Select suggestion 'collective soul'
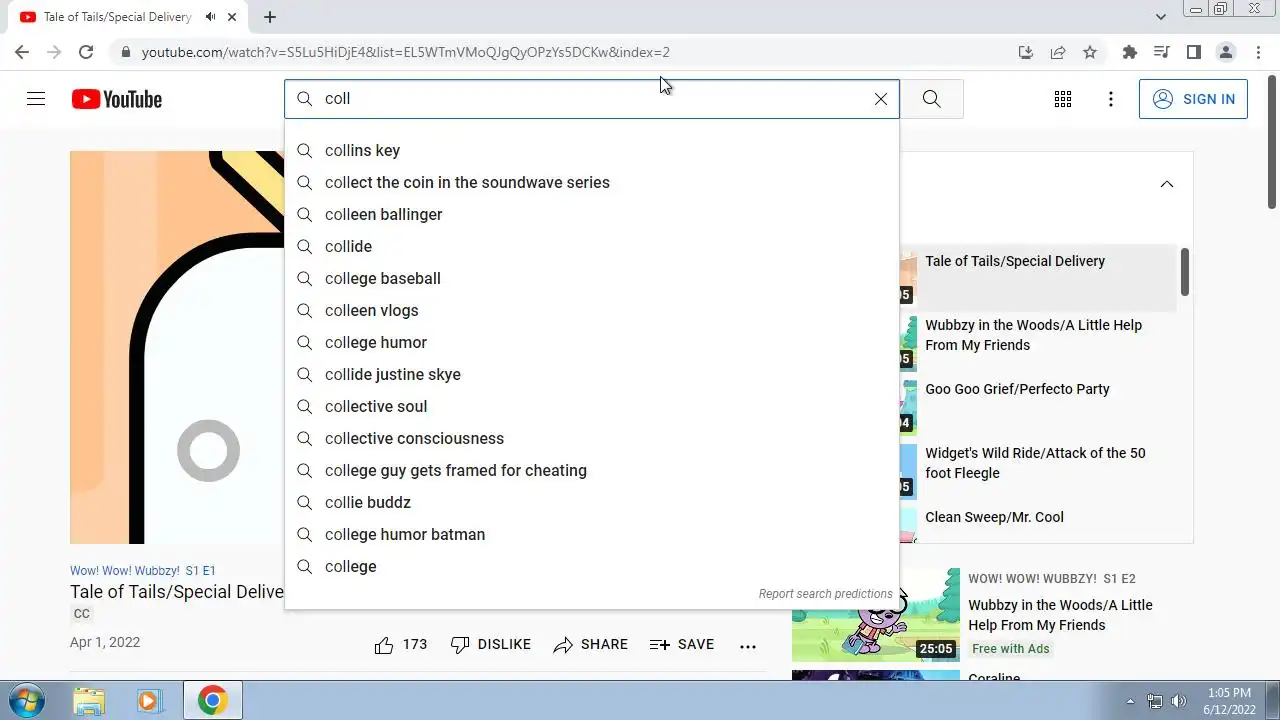1280x720 pixels. coord(592,406)
